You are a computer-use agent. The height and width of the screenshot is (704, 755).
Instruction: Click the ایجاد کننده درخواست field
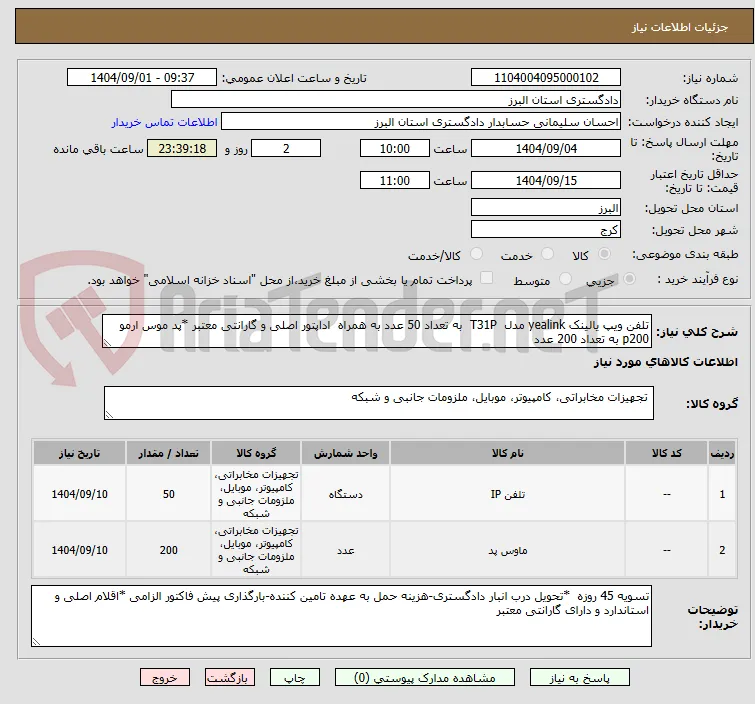(x=420, y=122)
